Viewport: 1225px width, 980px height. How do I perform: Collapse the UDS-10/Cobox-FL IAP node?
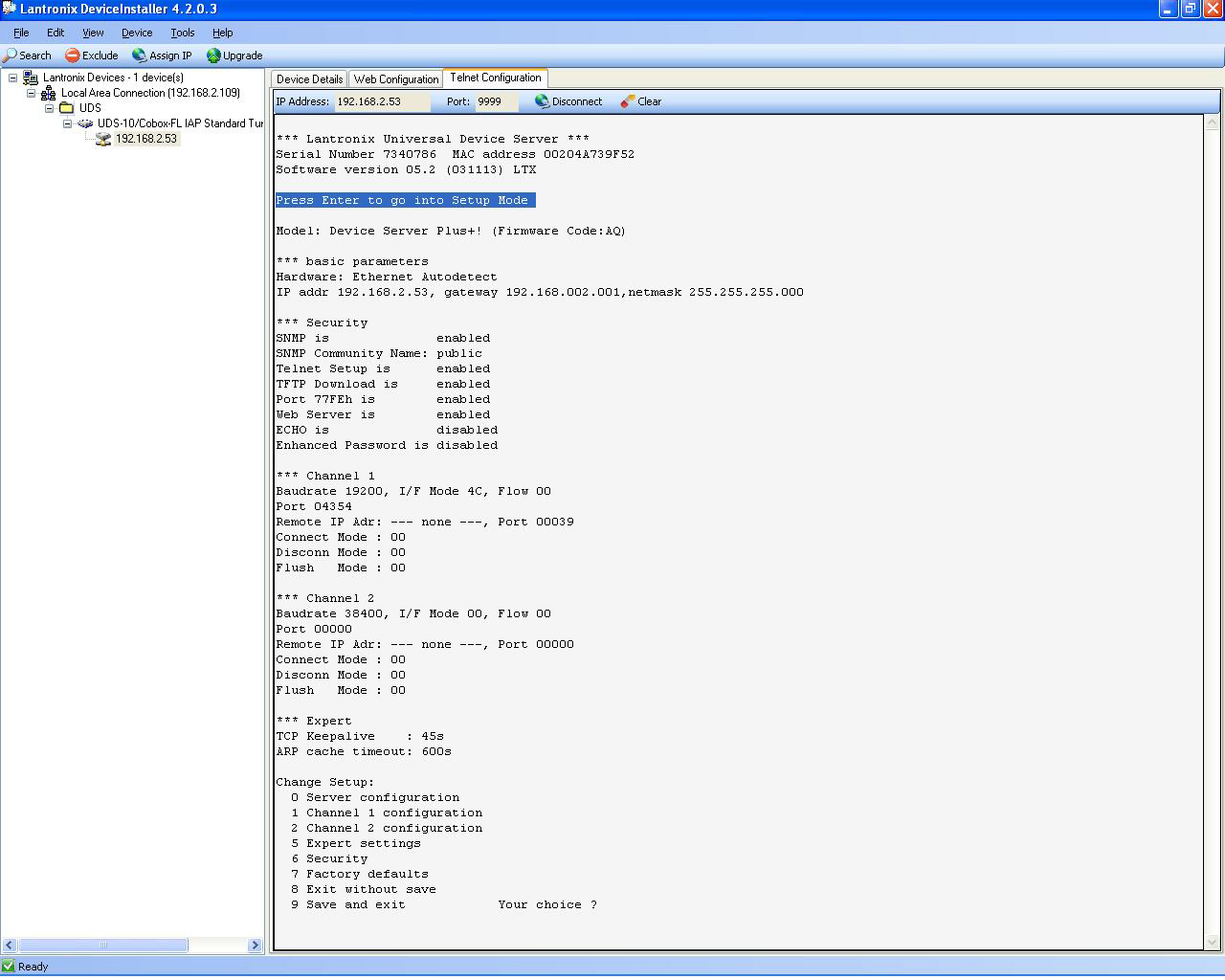click(x=68, y=123)
